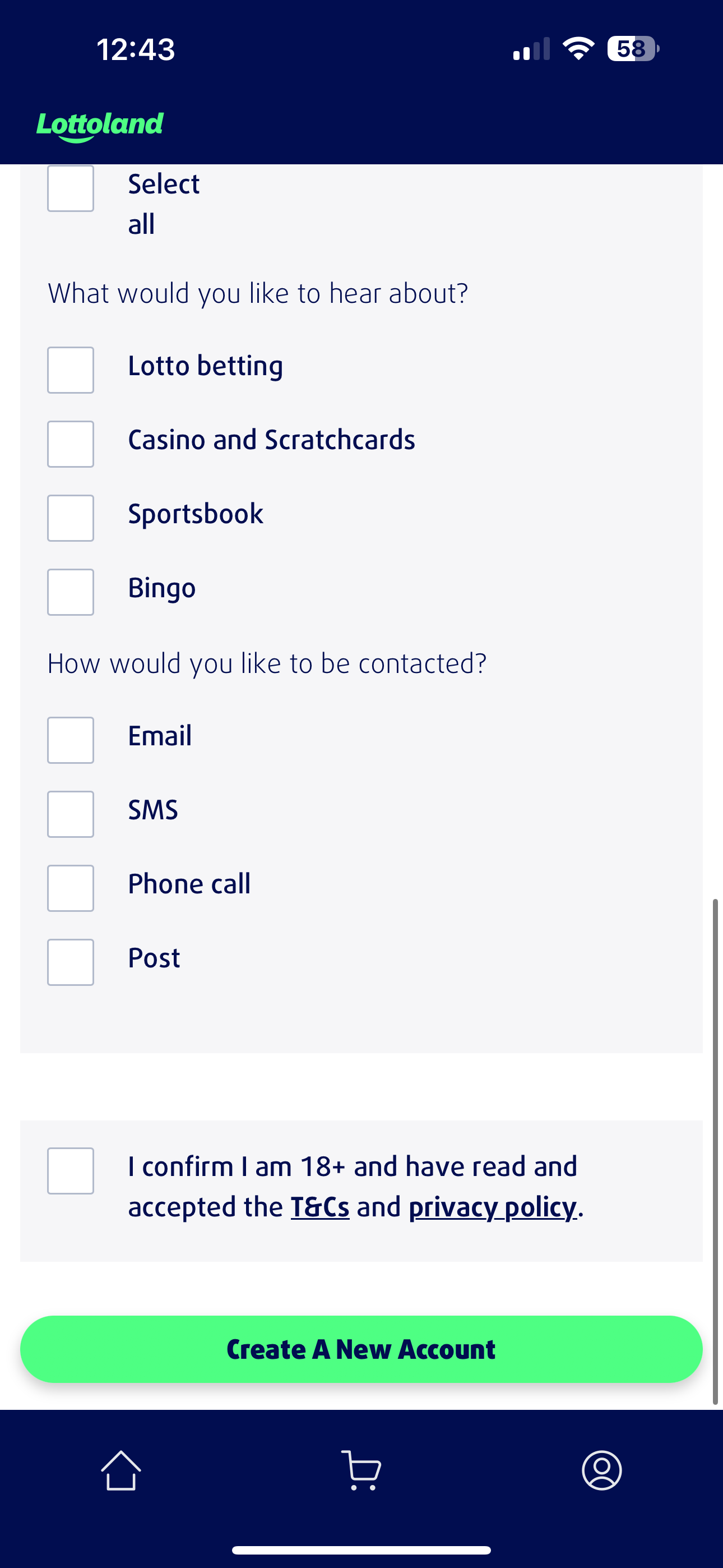Enable the Sportsbook checkbox

pyautogui.click(x=71, y=518)
